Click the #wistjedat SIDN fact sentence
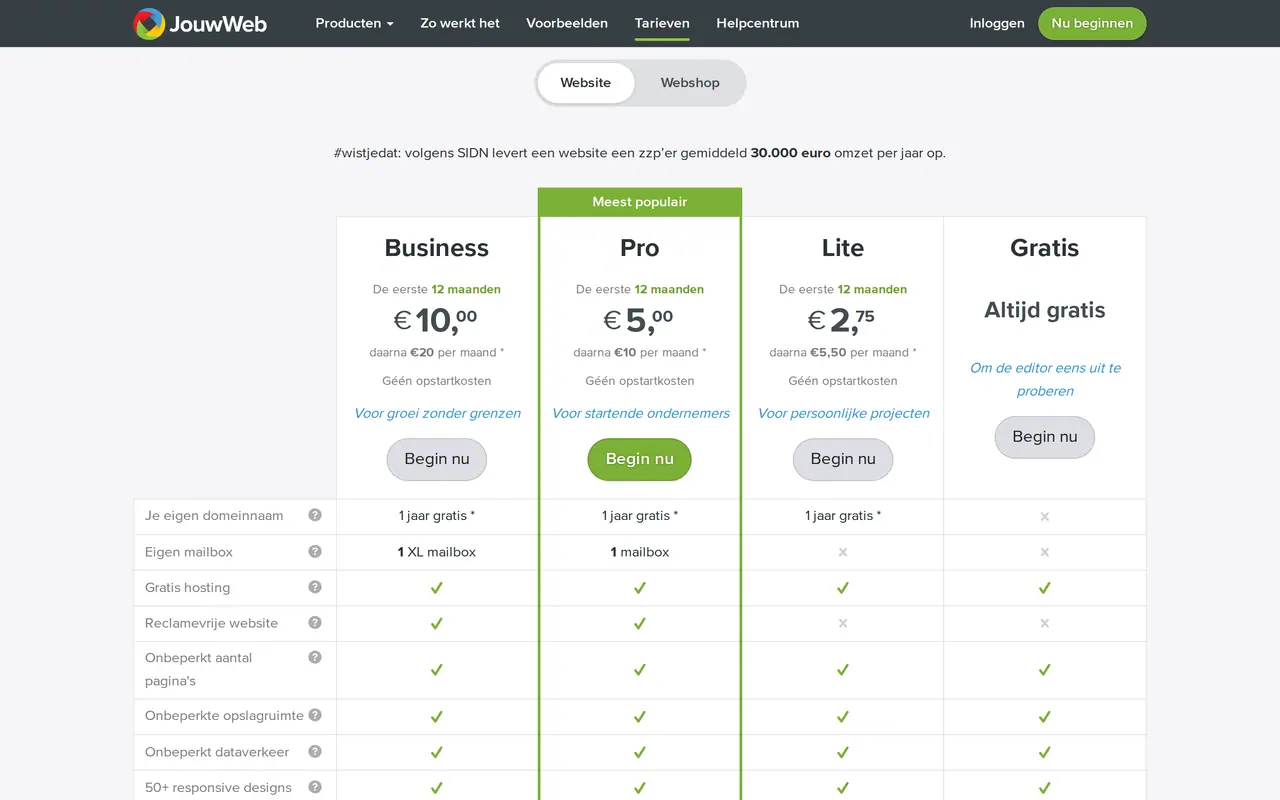The image size is (1280, 800). (640, 153)
